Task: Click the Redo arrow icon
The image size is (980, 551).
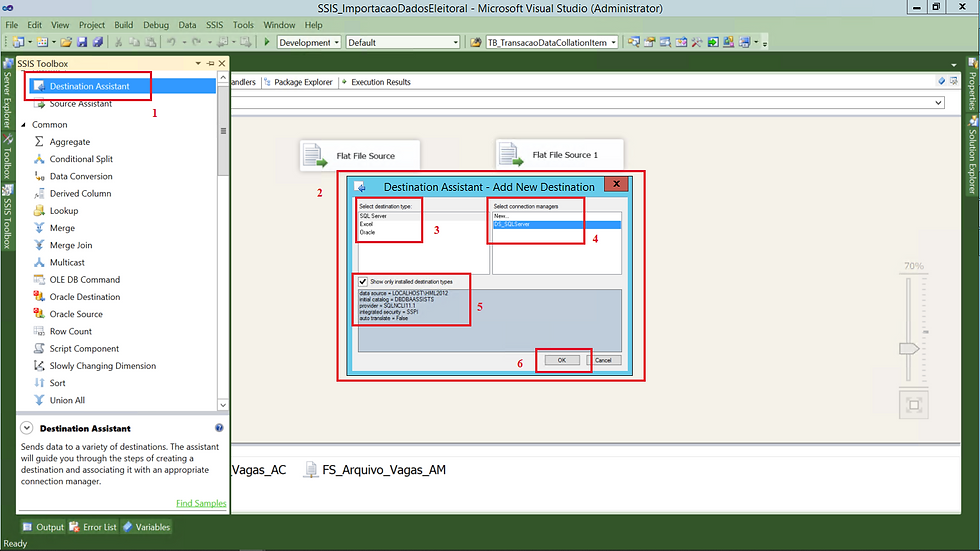Action: (x=196, y=42)
